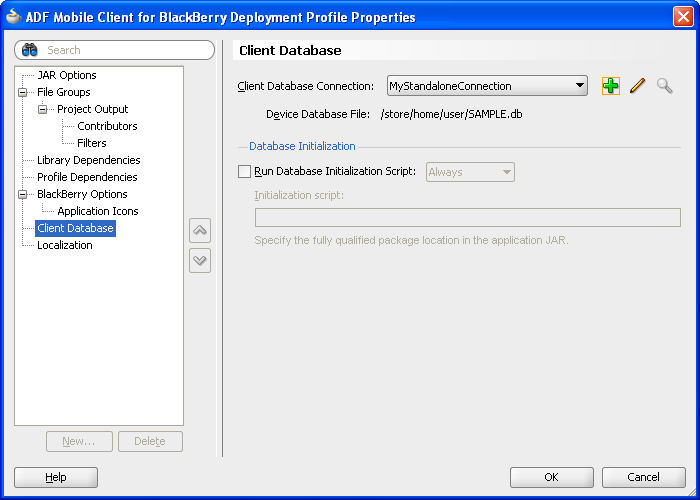Select Project Output tree item
700x500 pixels.
coord(92,109)
